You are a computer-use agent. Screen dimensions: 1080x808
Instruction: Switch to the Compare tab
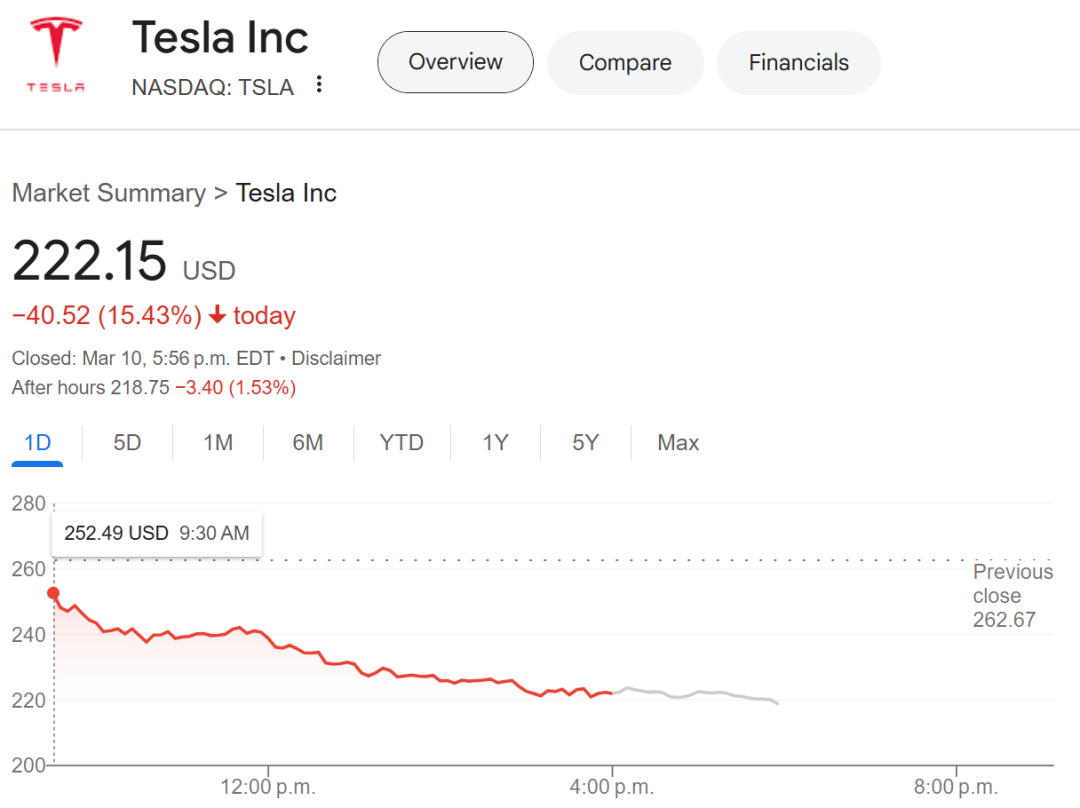625,63
